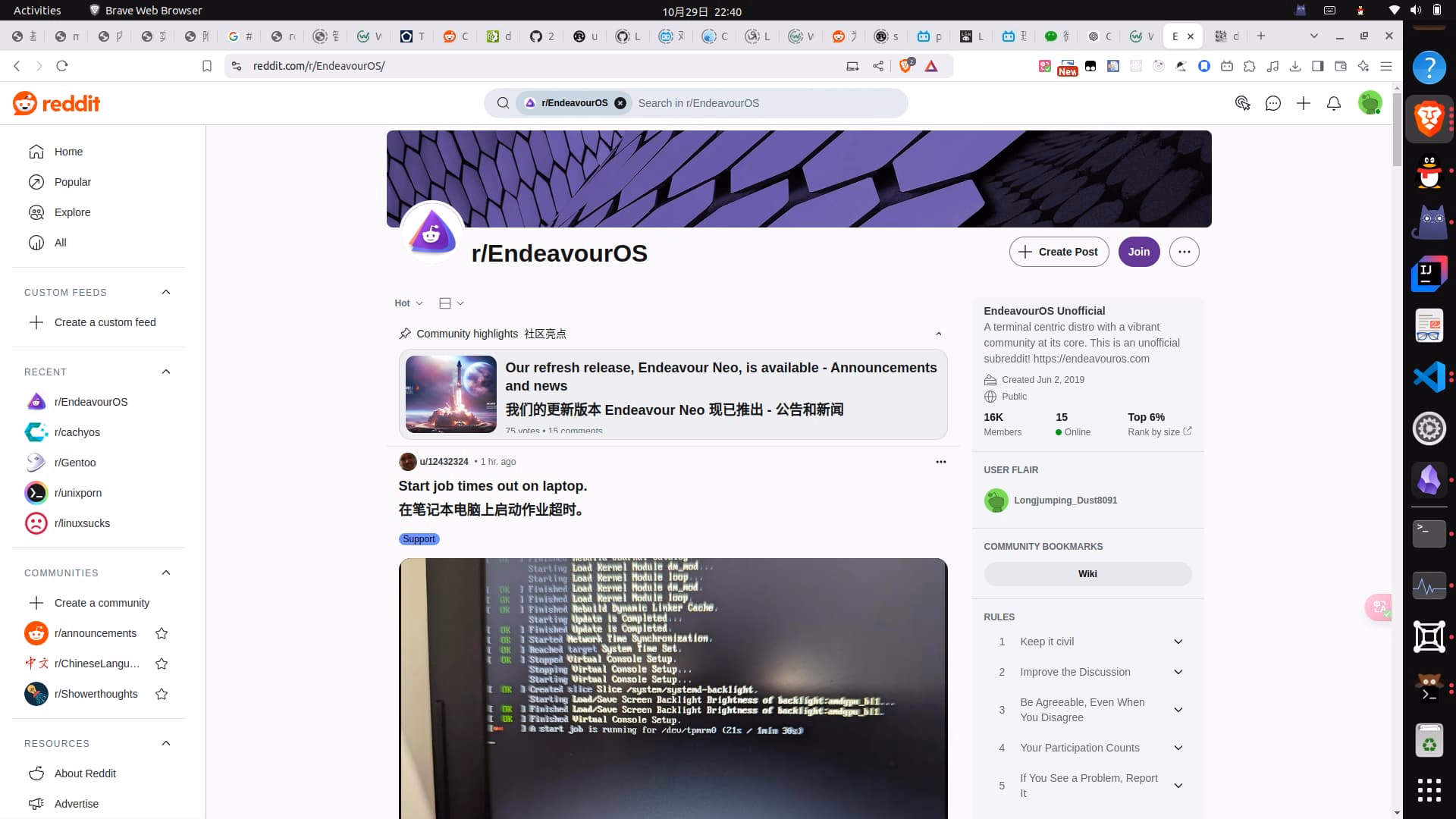This screenshot has height=819, width=1456.
Task: Click the Brave Shields lion icon
Action: coord(905,66)
